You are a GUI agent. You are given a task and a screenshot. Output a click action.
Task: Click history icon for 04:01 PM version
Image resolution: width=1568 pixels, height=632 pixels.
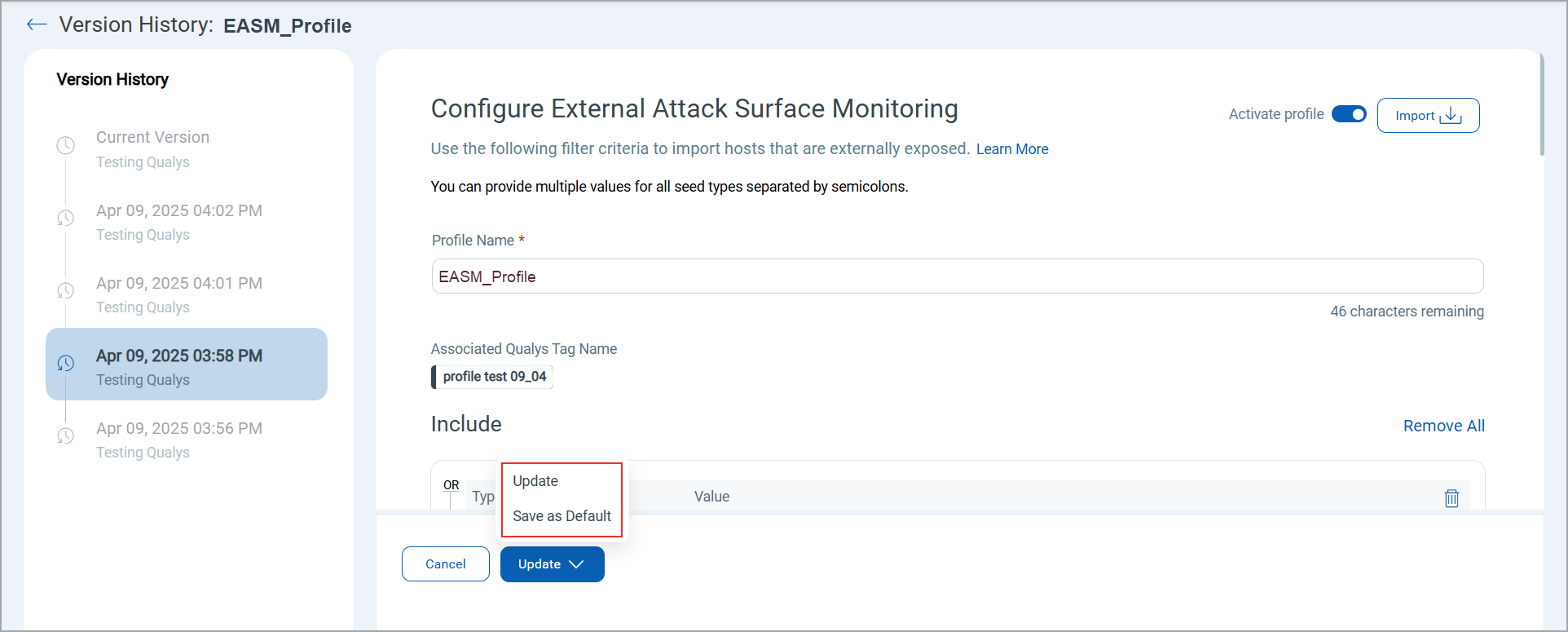(66, 290)
